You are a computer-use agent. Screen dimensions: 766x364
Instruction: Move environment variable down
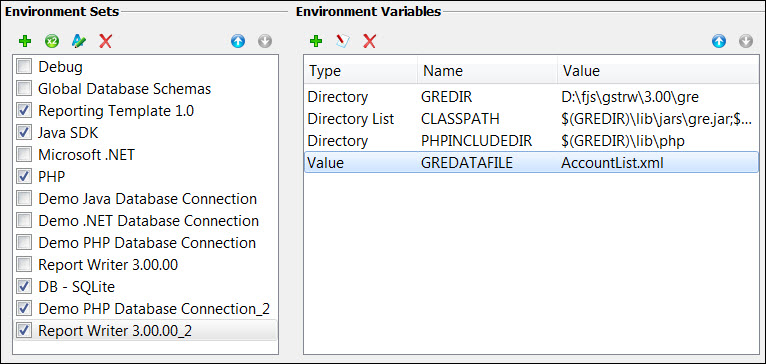click(x=746, y=42)
